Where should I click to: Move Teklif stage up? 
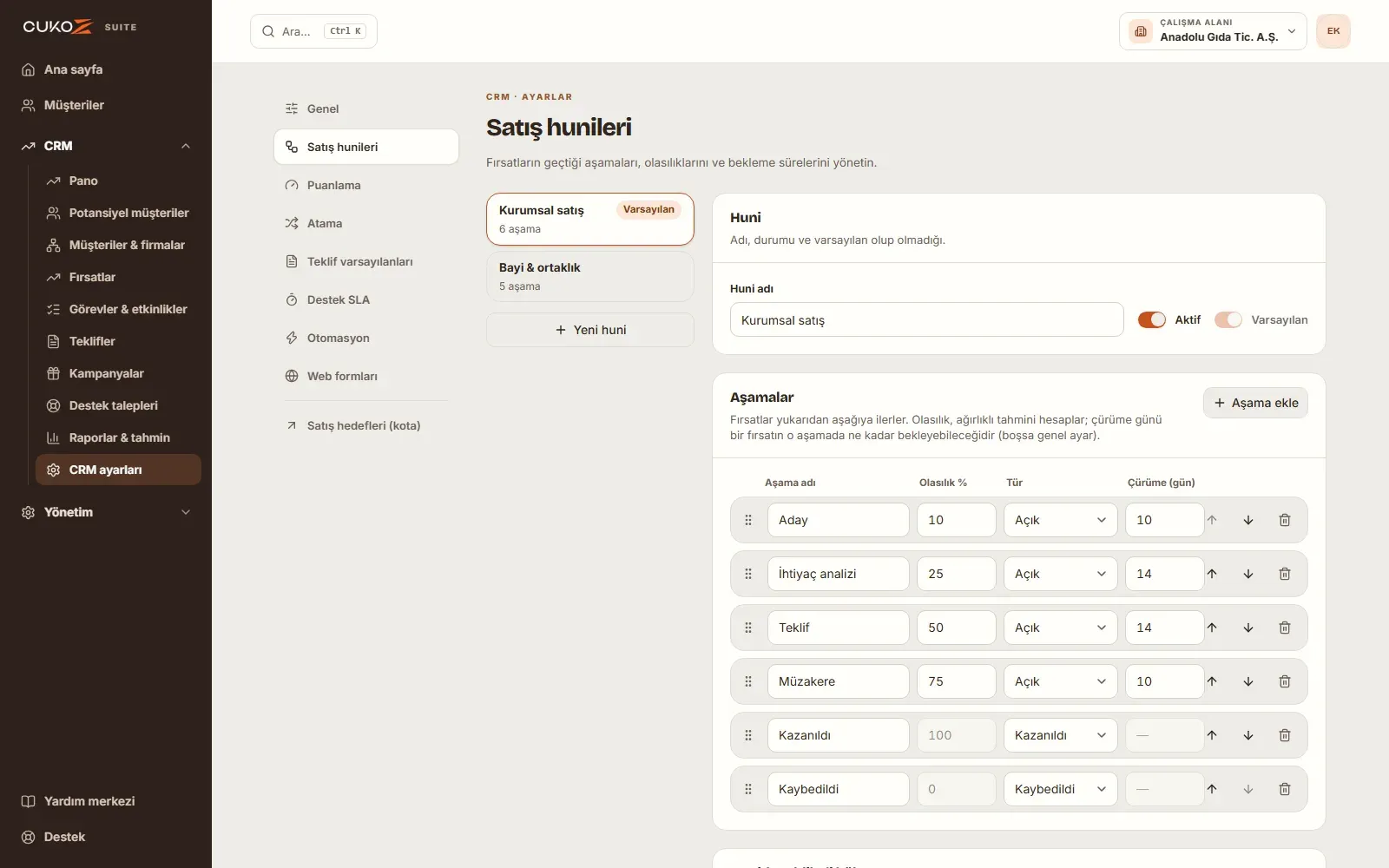point(1212,628)
